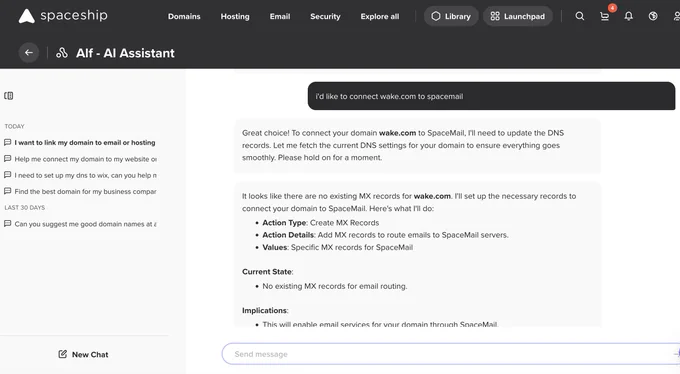
Task: Open the Library button
Action: [x=451, y=16]
